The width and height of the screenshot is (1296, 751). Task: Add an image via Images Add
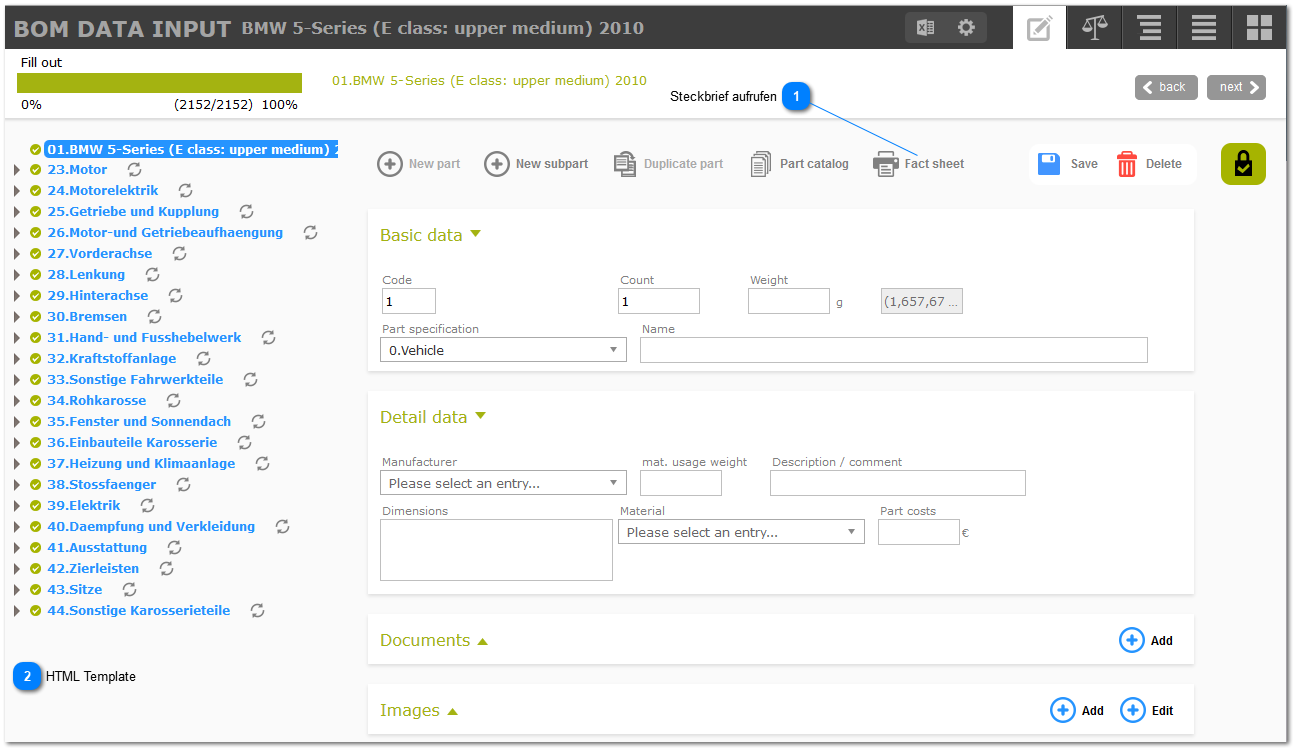[1077, 710]
